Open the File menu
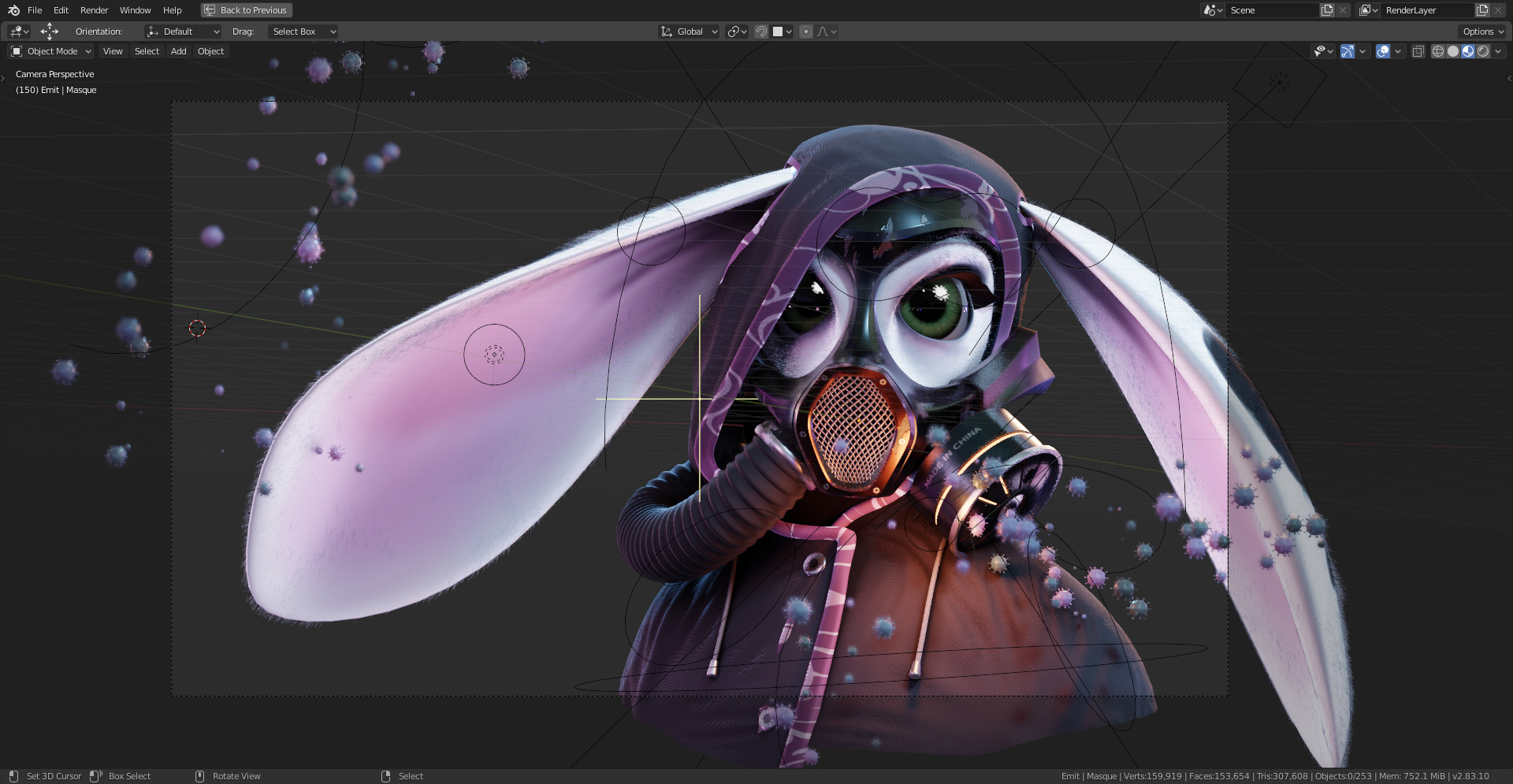This screenshot has height=784, width=1513. [35, 10]
